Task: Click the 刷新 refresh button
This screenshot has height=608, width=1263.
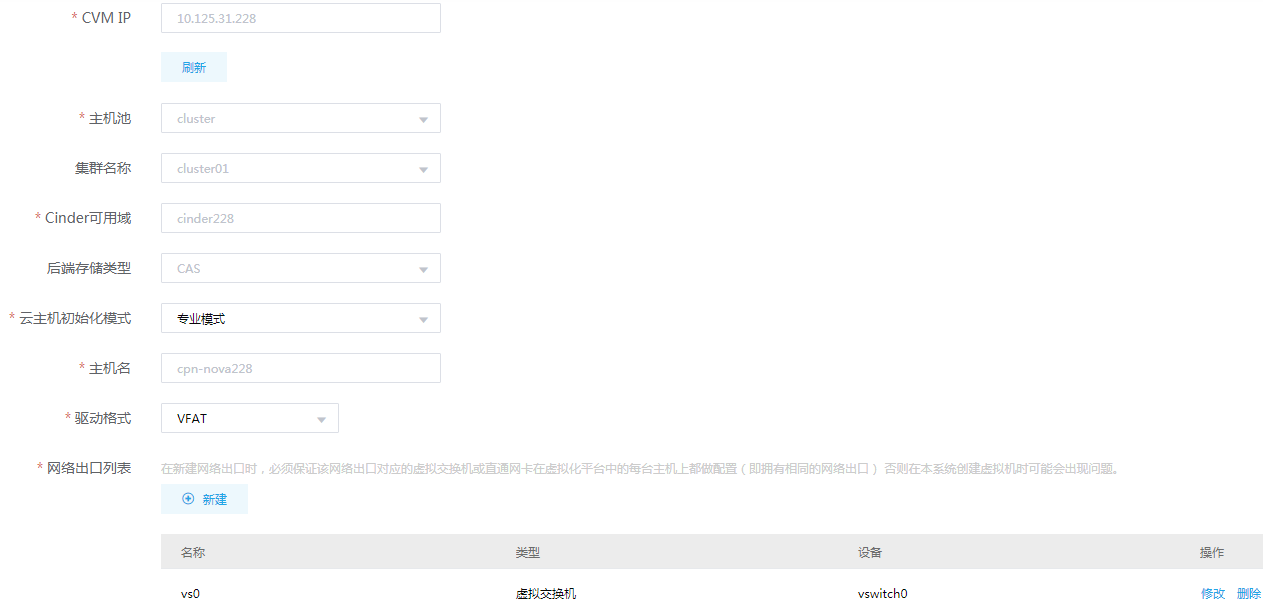Action: 193,66
